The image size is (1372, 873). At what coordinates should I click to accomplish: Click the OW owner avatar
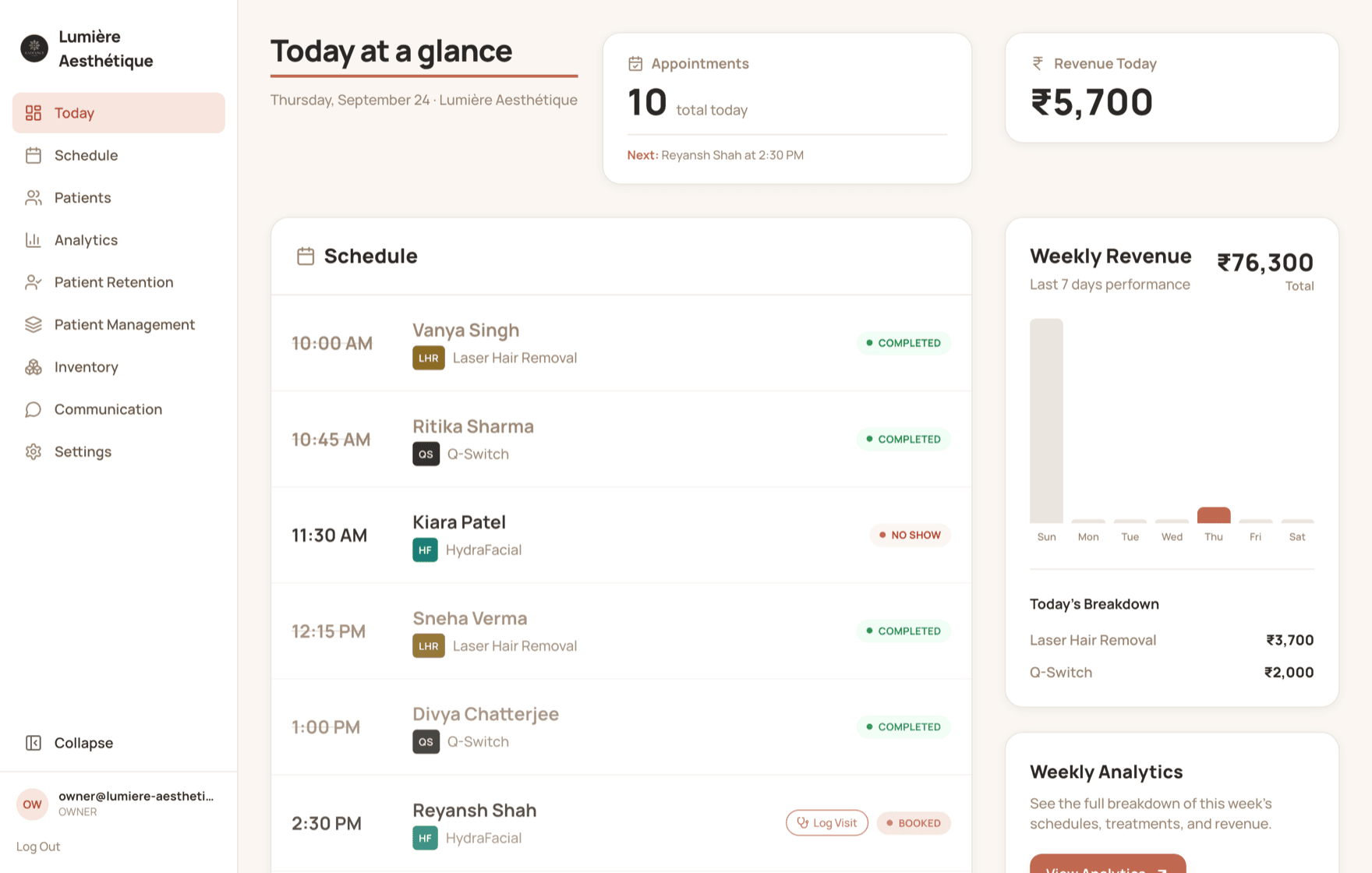[33, 804]
